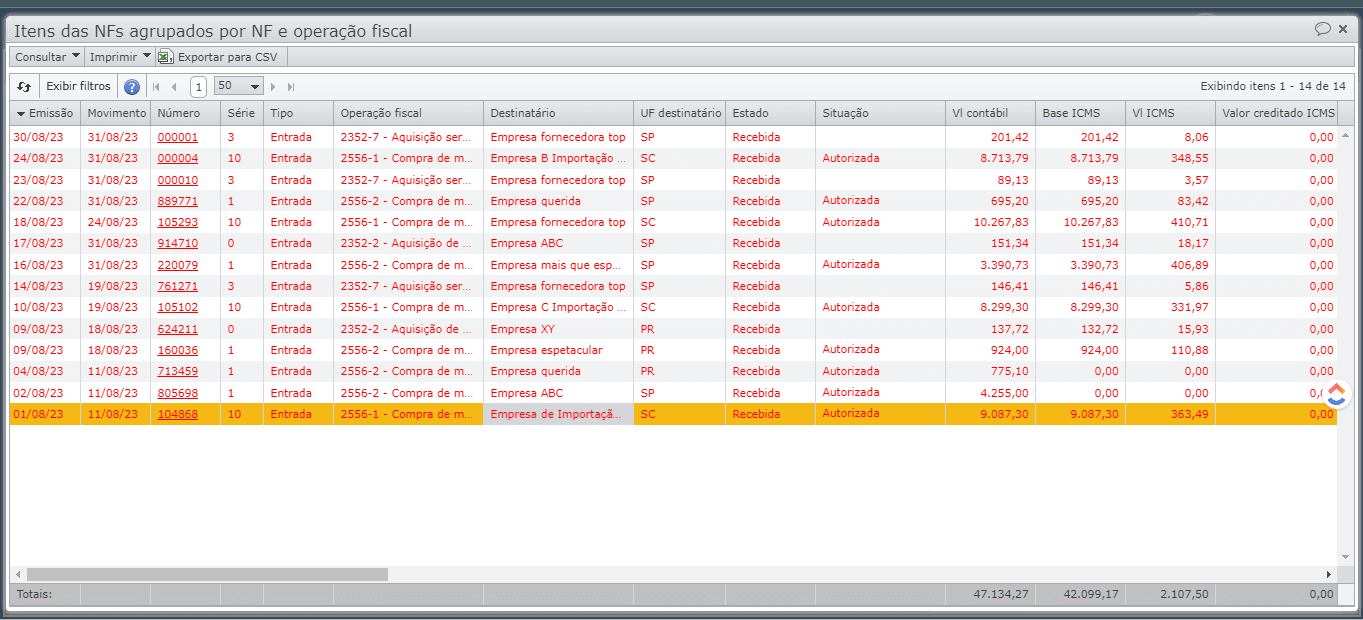1363x620 pixels.
Task: Select Empresa espetacular destinatário cell
Action: click(x=558, y=350)
